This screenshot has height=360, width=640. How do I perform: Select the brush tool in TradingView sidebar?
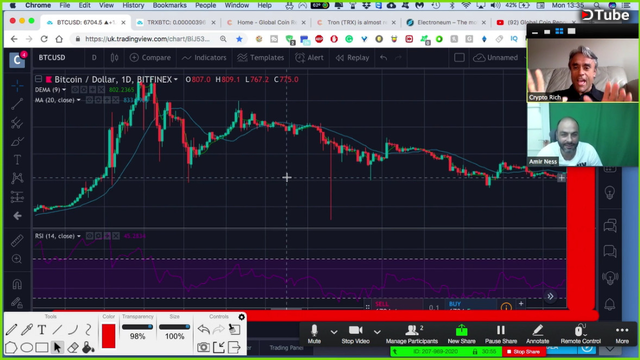17,142
